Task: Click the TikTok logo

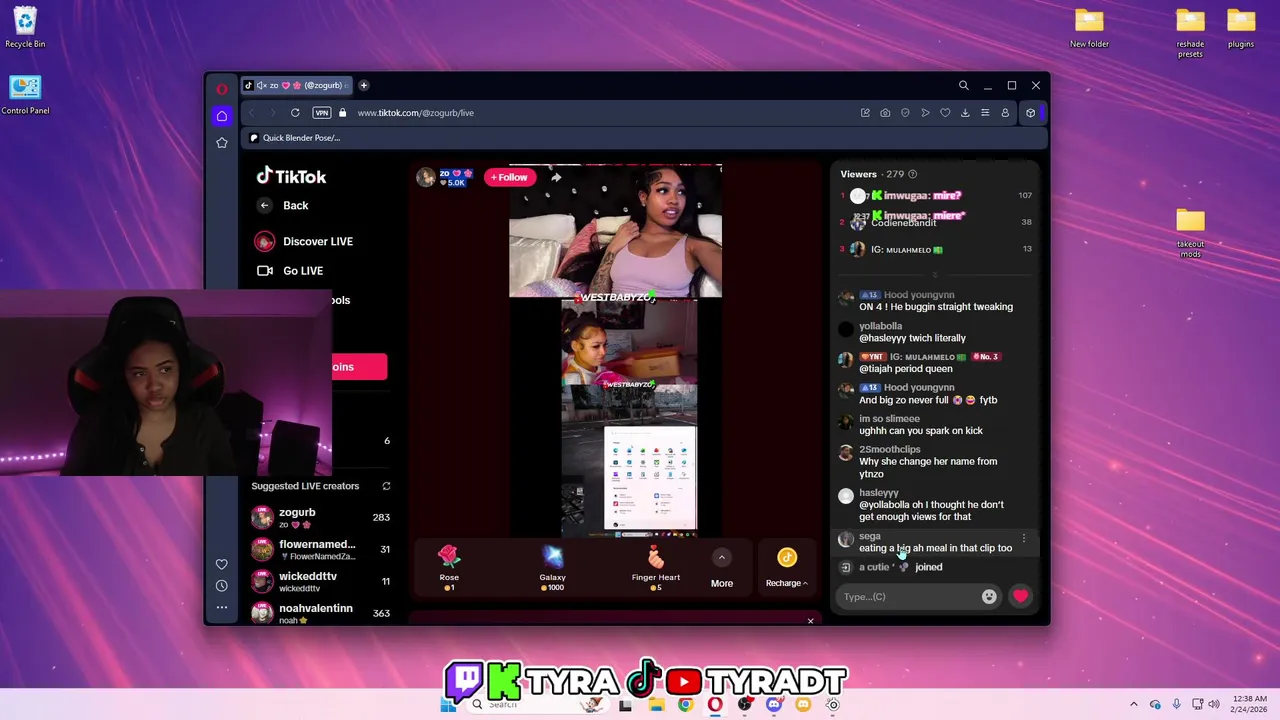Action: pos(291,177)
